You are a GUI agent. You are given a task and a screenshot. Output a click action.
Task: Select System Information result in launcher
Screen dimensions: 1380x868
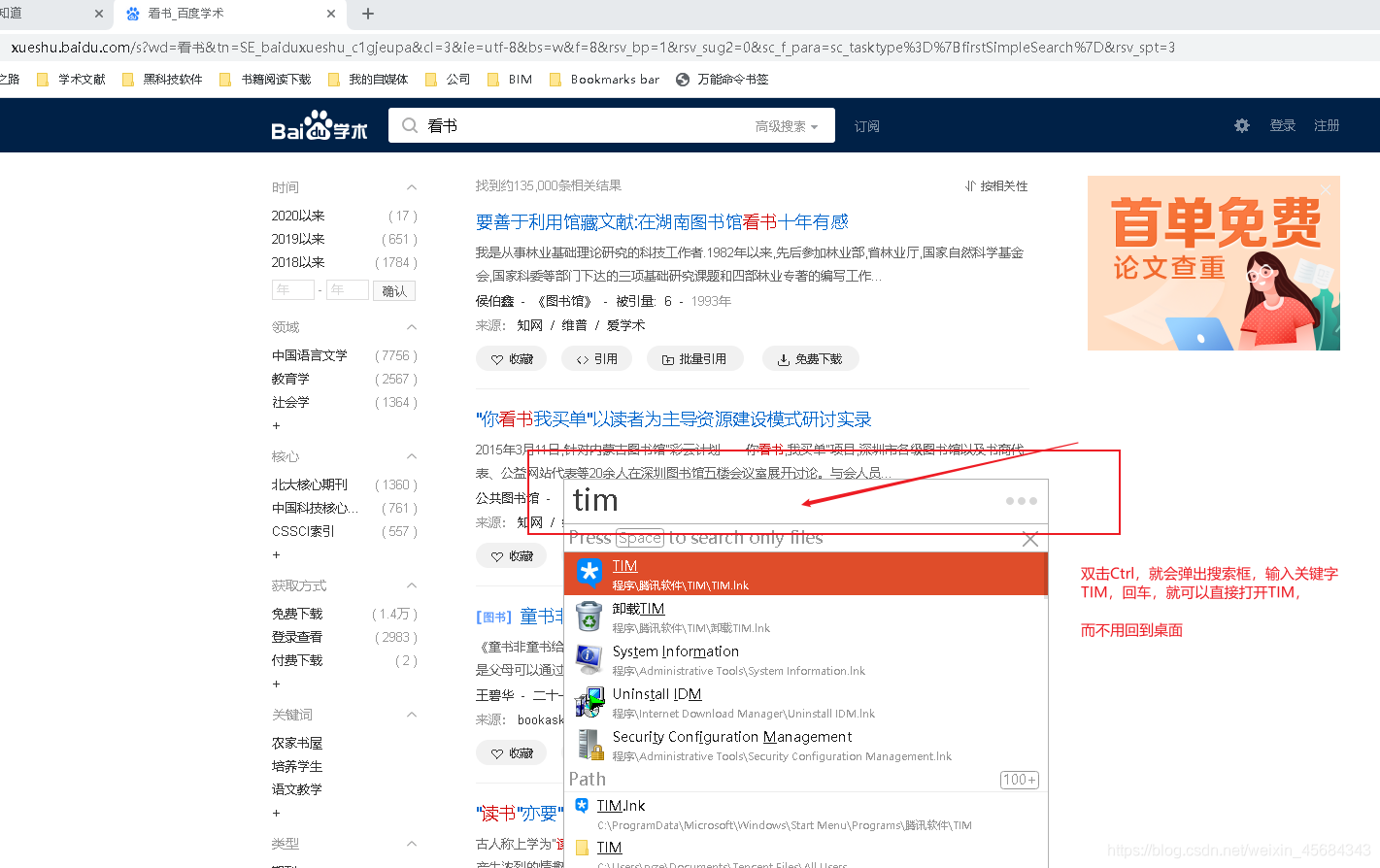click(x=806, y=659)
